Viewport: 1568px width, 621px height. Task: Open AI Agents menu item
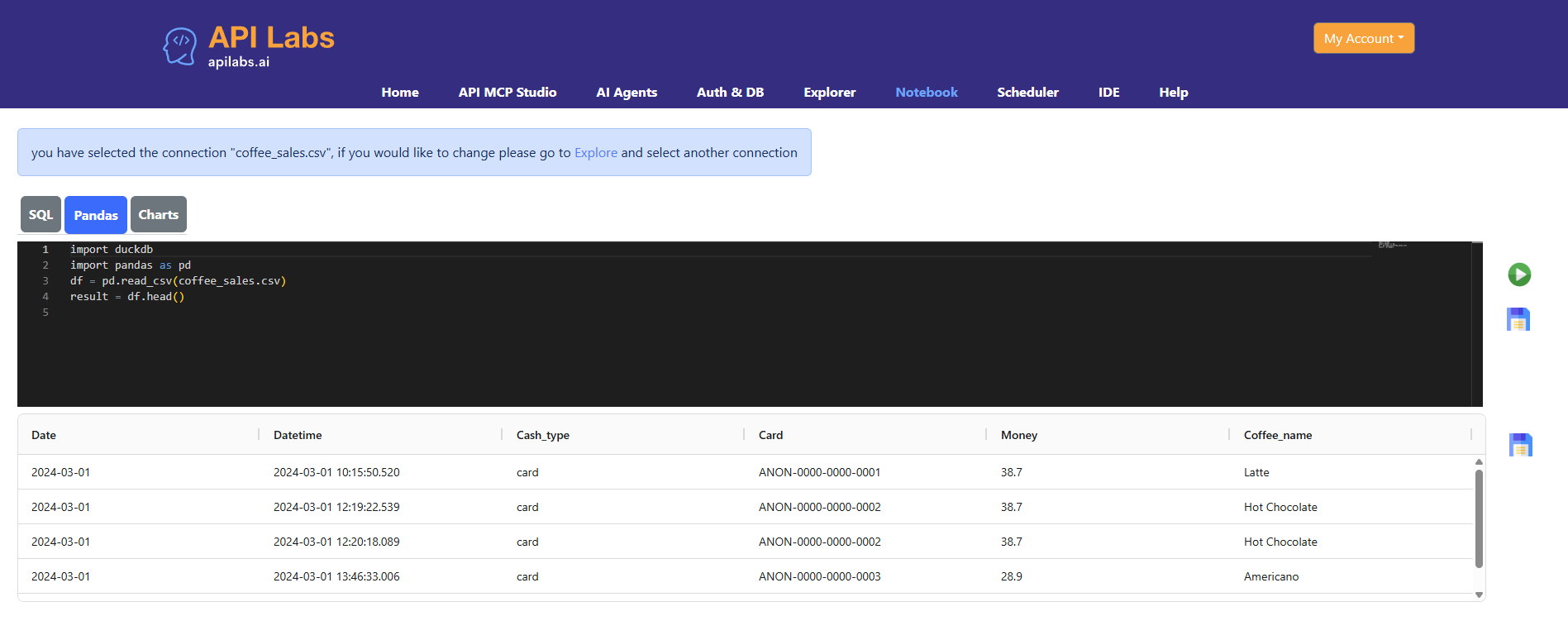coord(627,93)
